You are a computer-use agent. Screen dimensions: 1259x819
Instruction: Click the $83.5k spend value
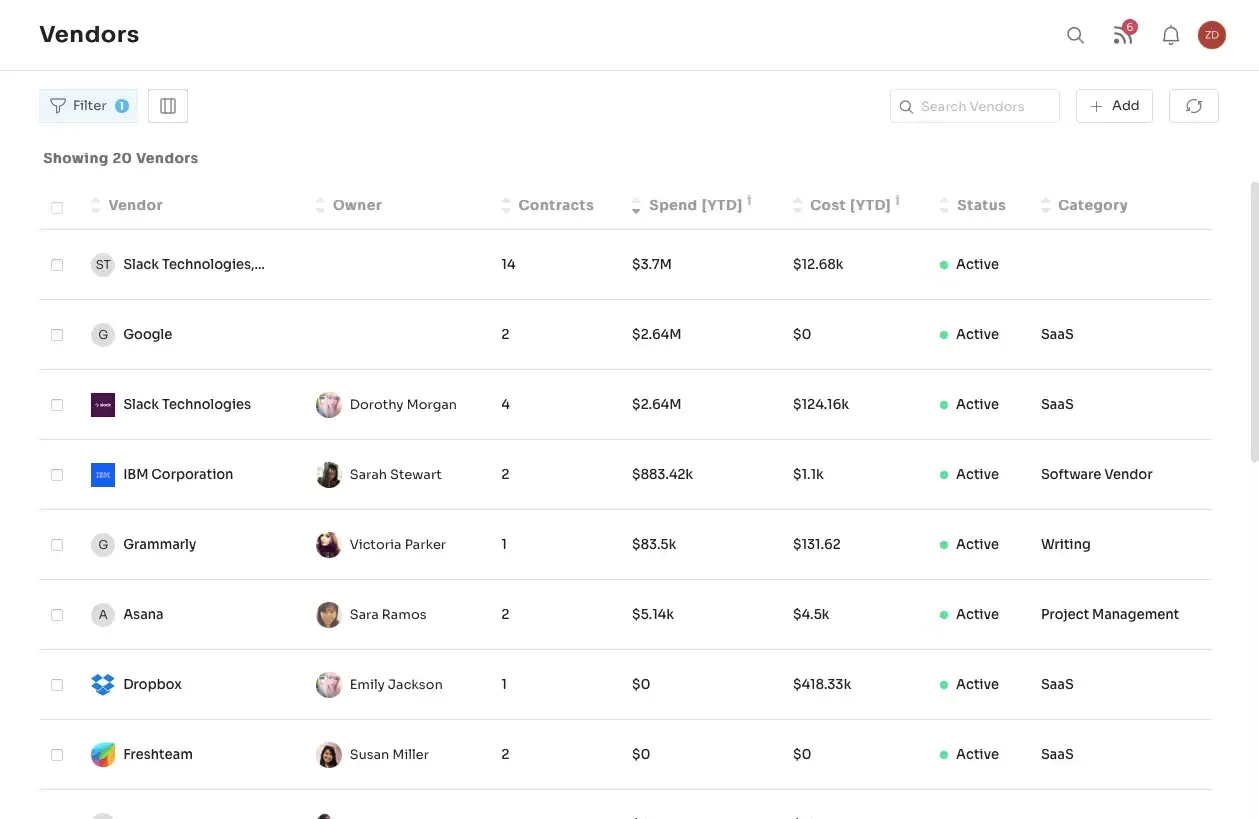[x=654, y=545]
